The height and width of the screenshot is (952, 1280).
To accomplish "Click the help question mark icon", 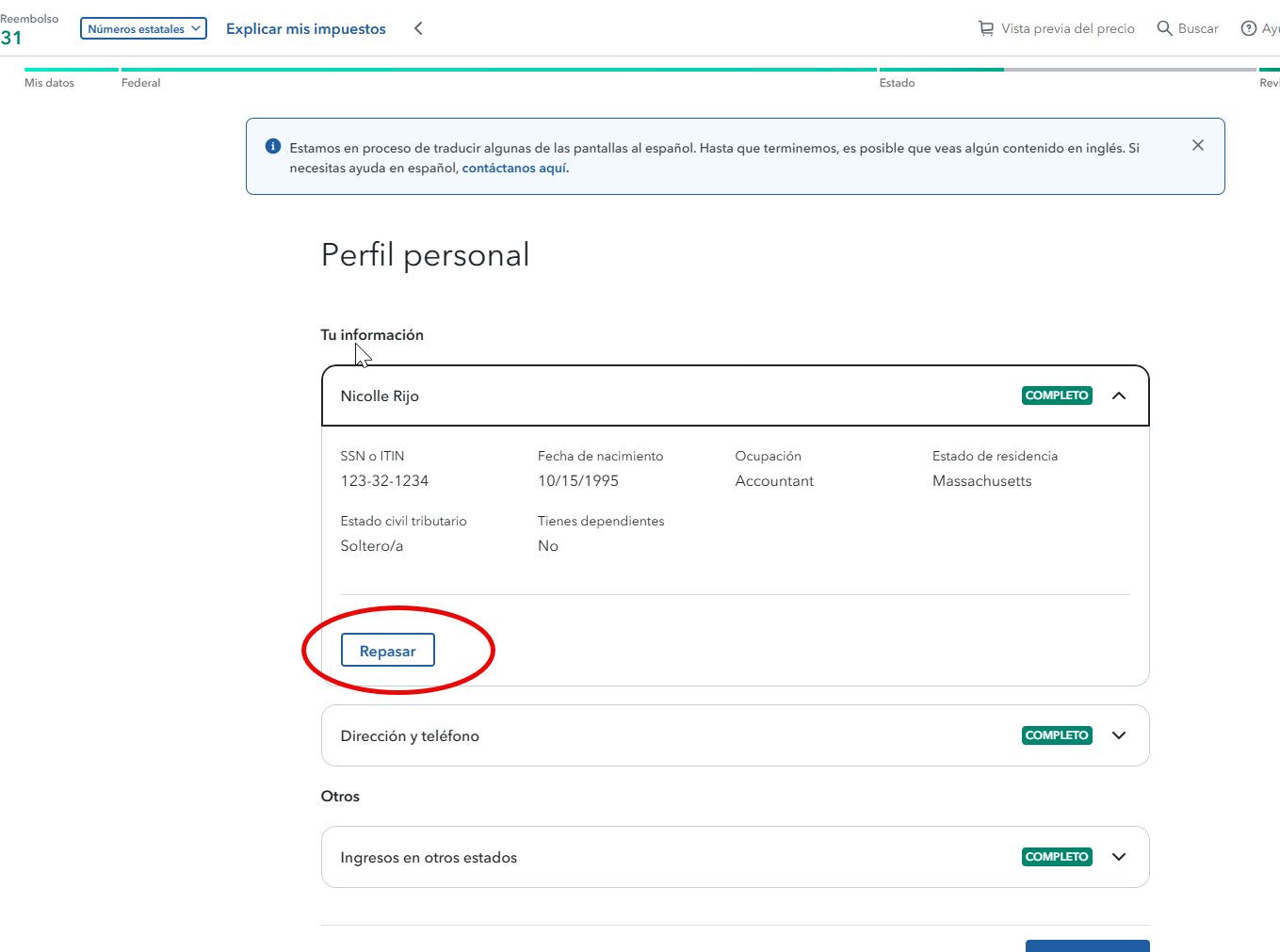I will pyautogui.click(x=1249, y=28).
